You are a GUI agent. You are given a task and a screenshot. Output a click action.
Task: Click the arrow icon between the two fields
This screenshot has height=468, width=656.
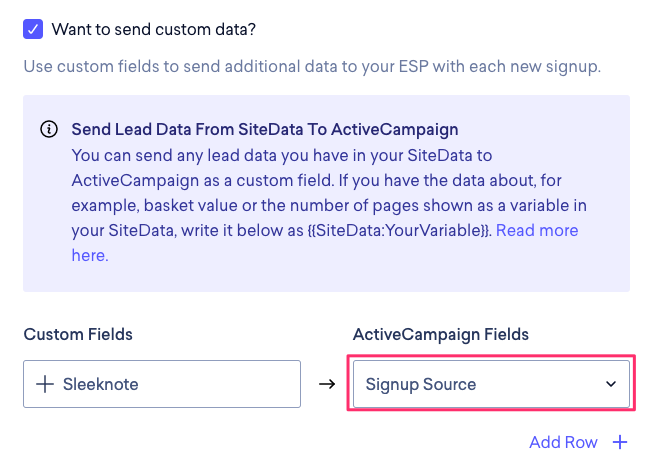tap(326, 384)
